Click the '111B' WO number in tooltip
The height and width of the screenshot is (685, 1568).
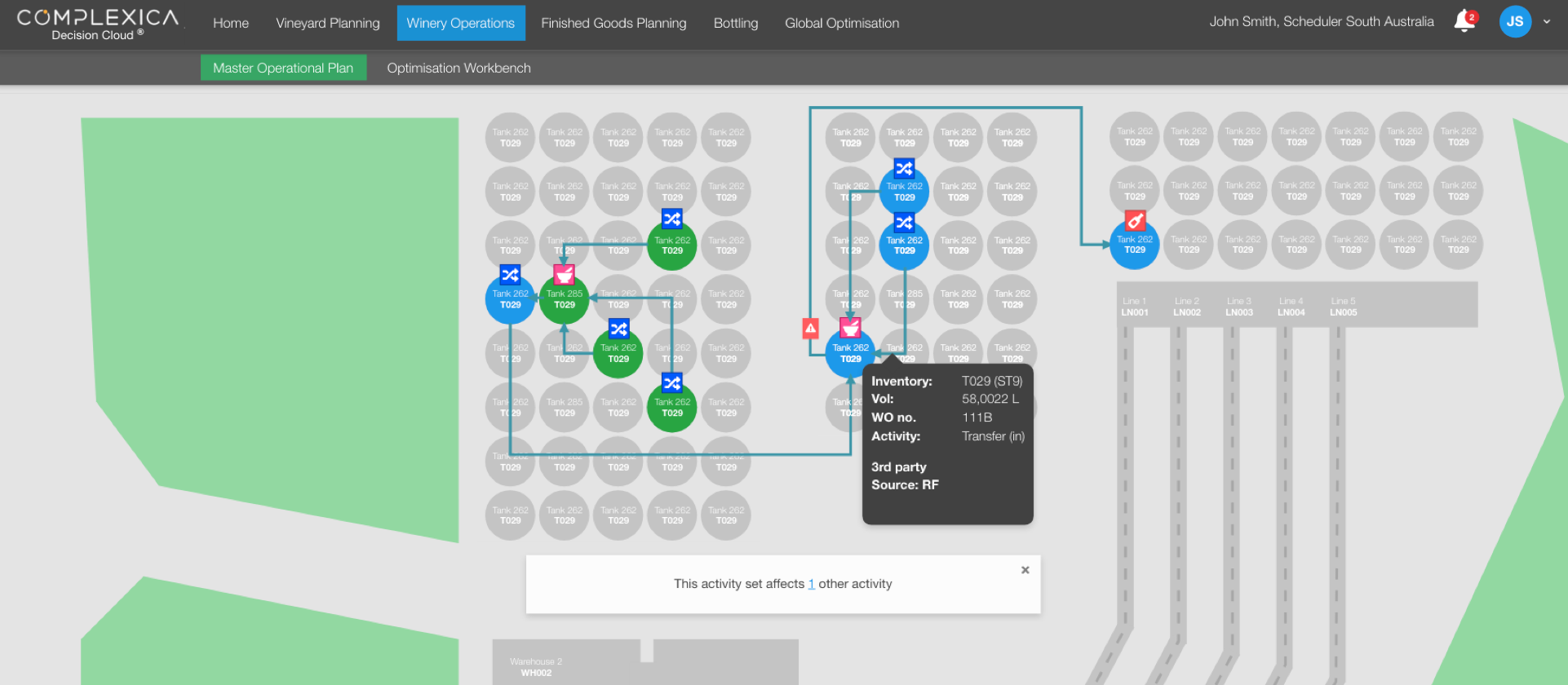[x=977, y=418]
